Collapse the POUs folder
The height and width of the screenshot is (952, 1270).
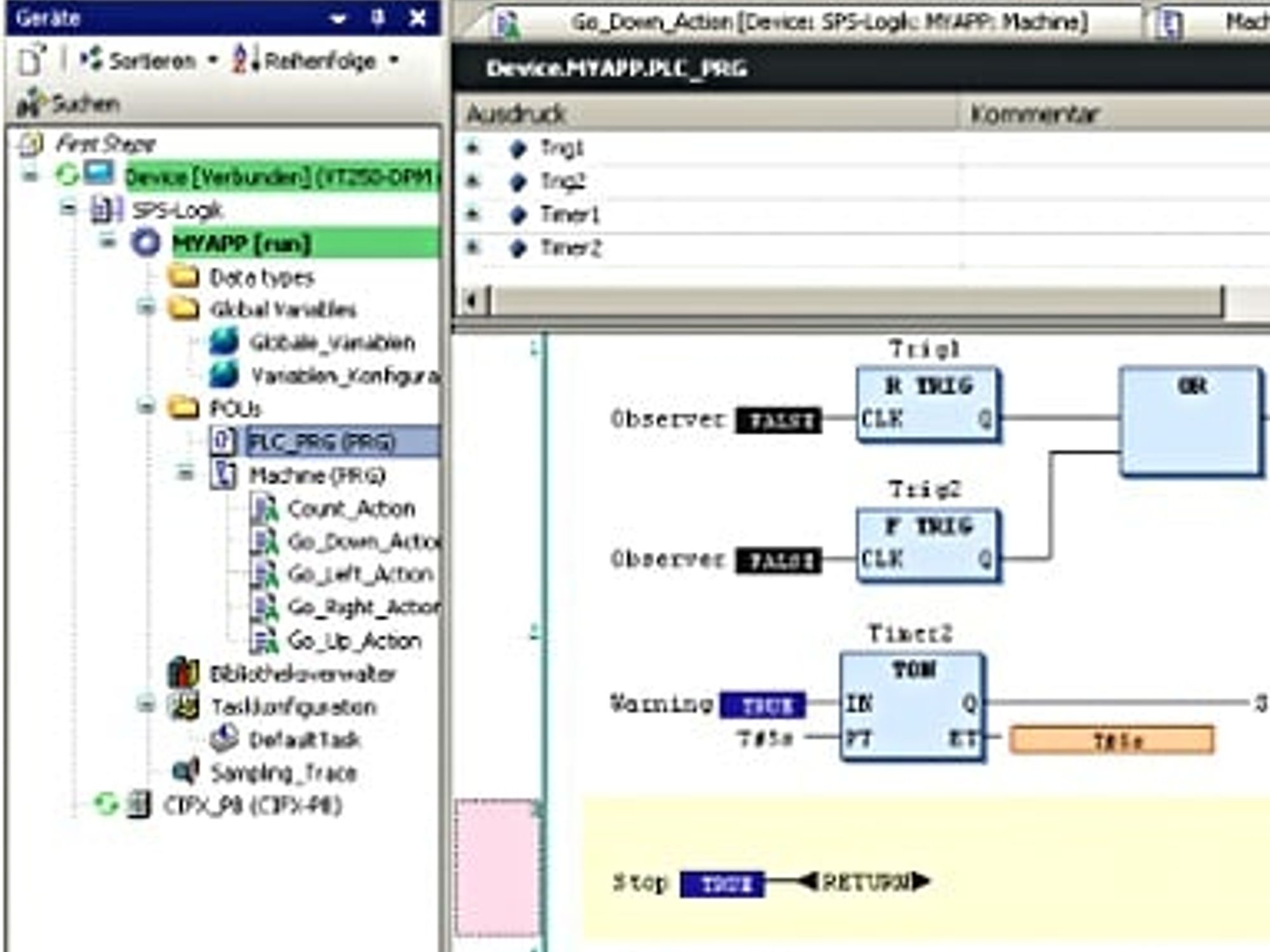[x=147, y=407]
